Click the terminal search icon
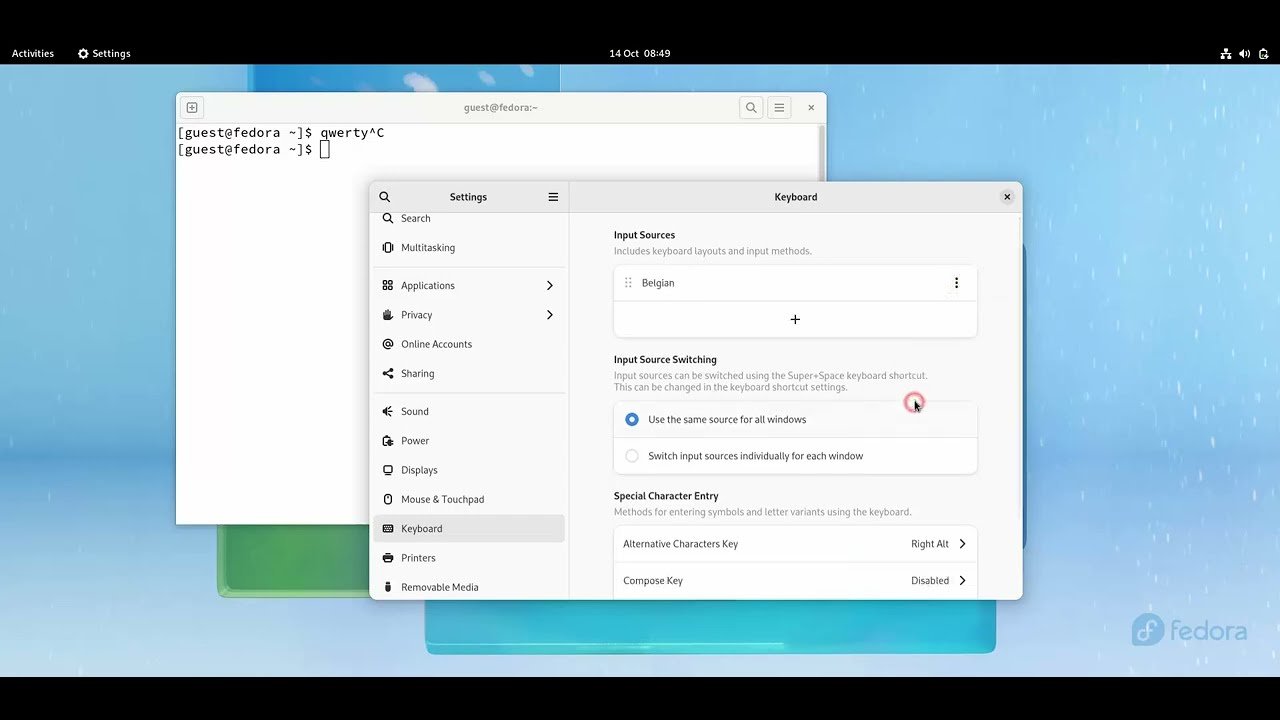This screenshot has height=720, width=1280. click(x=751, y=107)
